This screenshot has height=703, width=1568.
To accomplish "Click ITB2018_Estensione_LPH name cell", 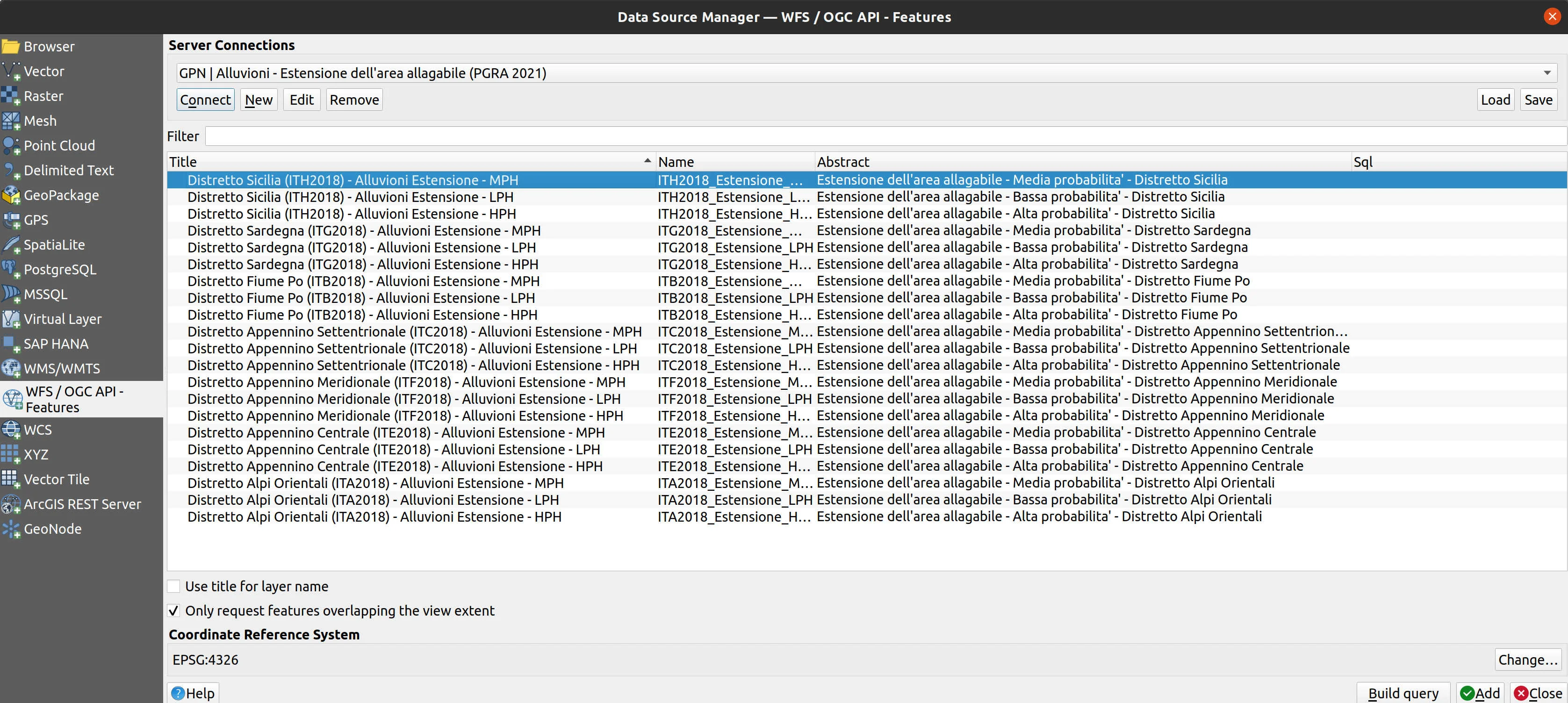I will pyautogui.click(x=735, y=298).
